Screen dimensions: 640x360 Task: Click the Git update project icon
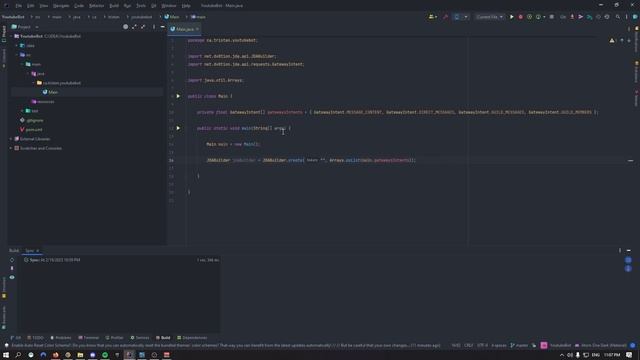[572, 17]
